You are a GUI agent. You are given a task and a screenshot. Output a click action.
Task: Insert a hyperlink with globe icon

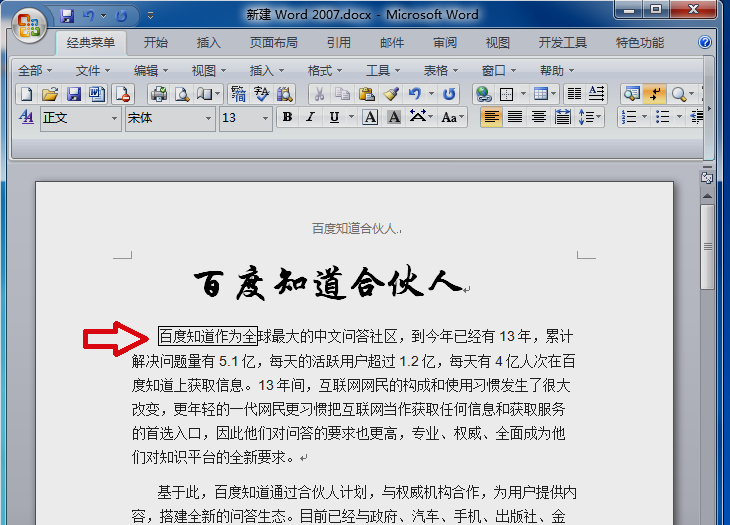483,94
